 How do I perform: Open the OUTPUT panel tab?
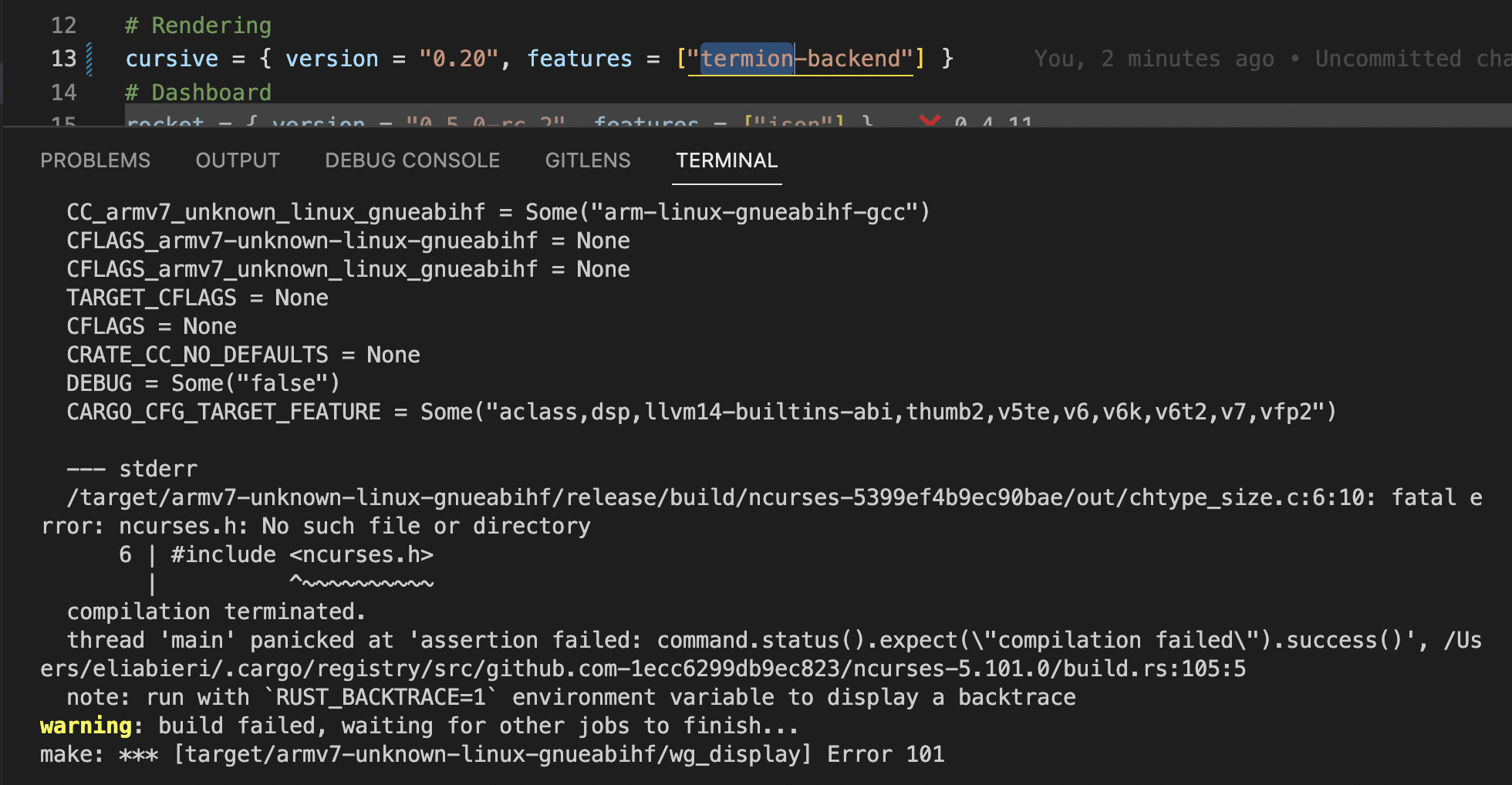238,160
